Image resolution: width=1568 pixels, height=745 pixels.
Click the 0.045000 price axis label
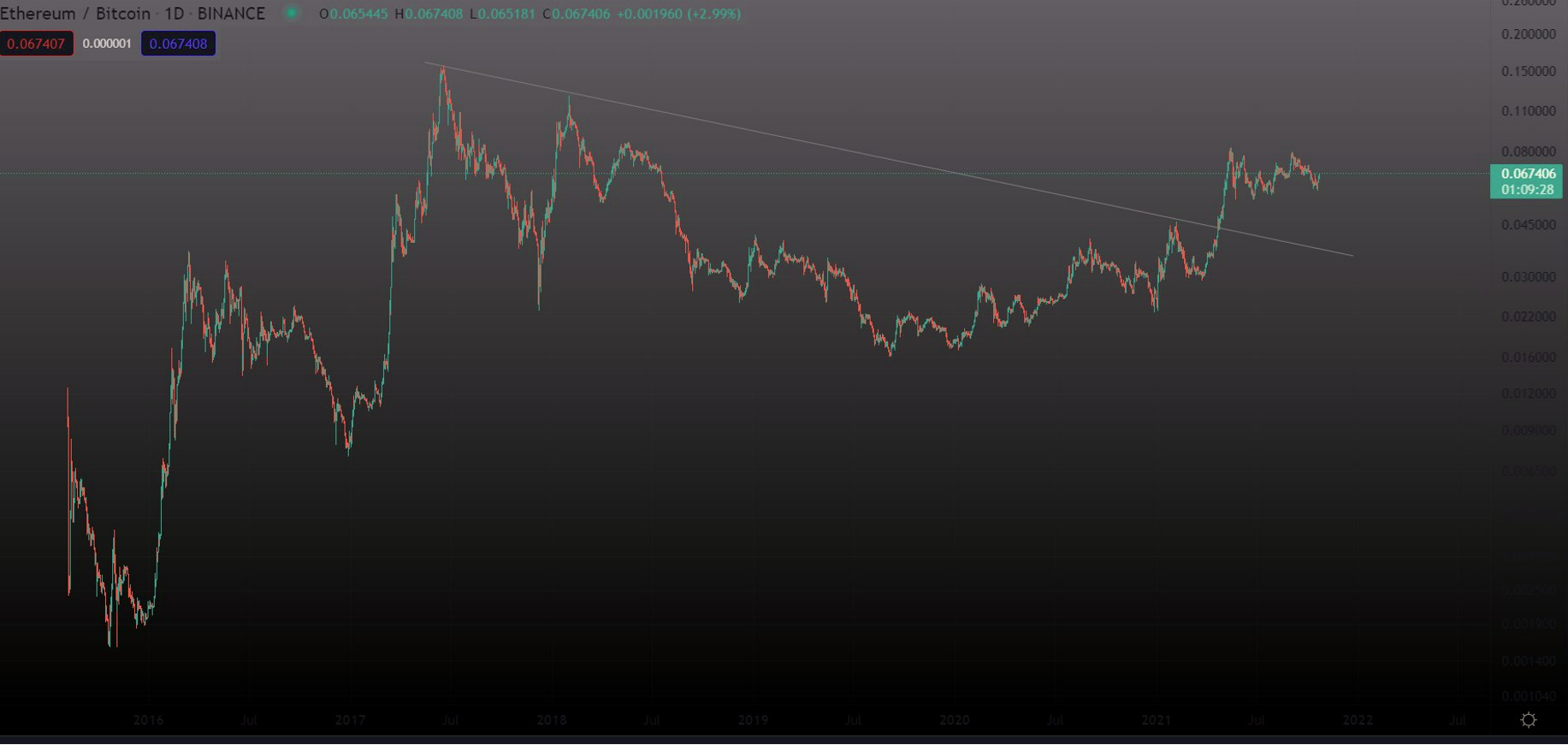pyautogui.click(x=1528, y=225)
